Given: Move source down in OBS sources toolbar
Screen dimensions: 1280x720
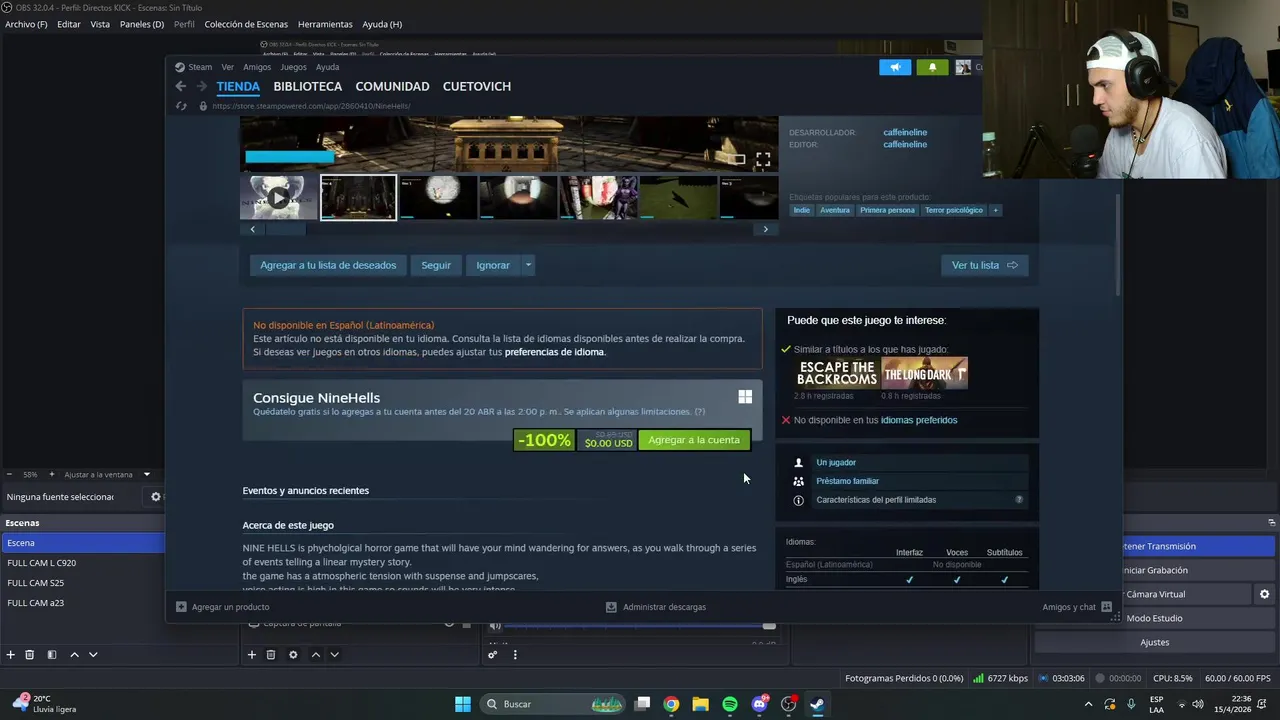Looking at the screenshot, I should (335, 655).
